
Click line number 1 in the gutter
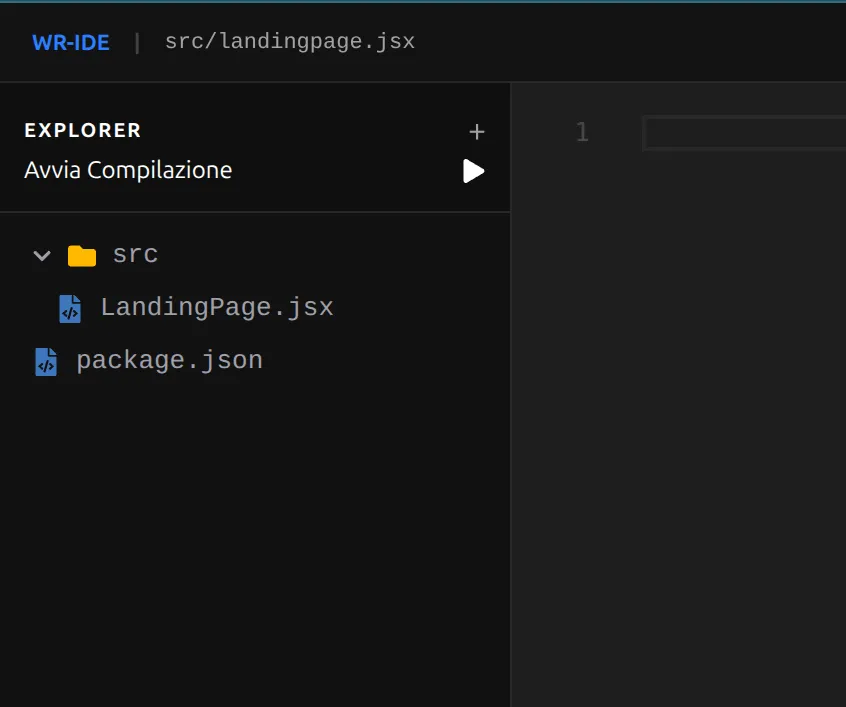click(582, 132)
